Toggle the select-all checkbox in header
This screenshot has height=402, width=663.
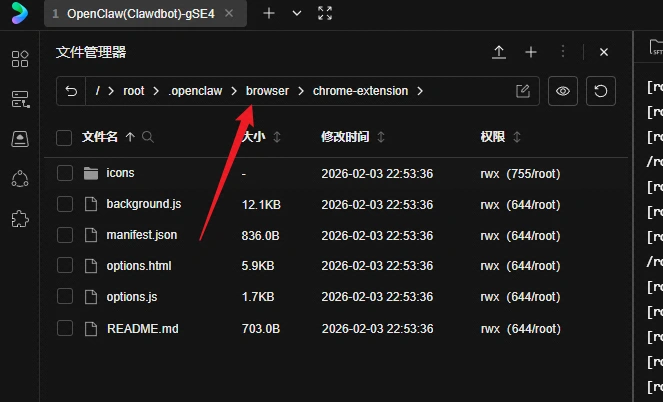pos(65,137)
